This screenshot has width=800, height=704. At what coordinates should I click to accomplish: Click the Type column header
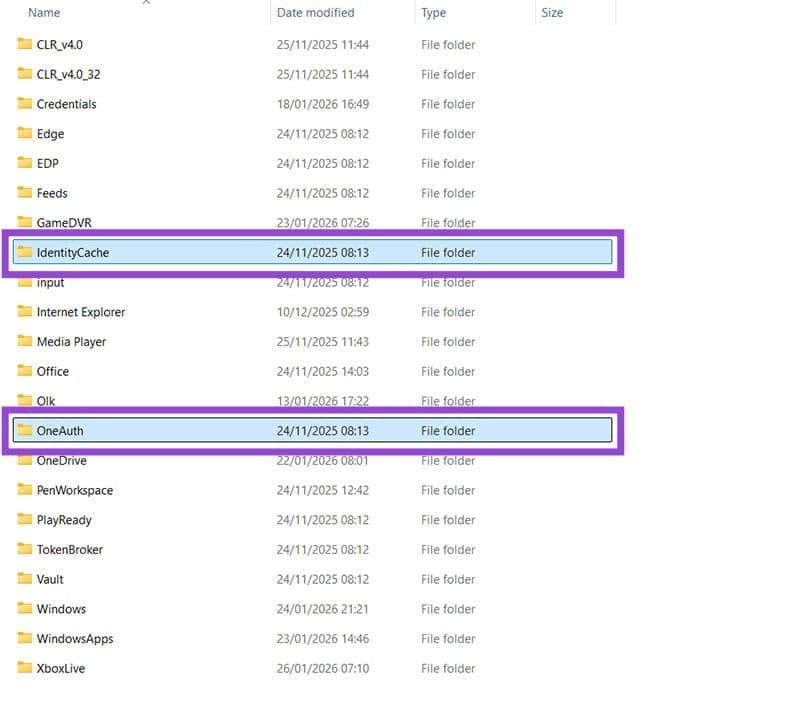tap(434, 13)
